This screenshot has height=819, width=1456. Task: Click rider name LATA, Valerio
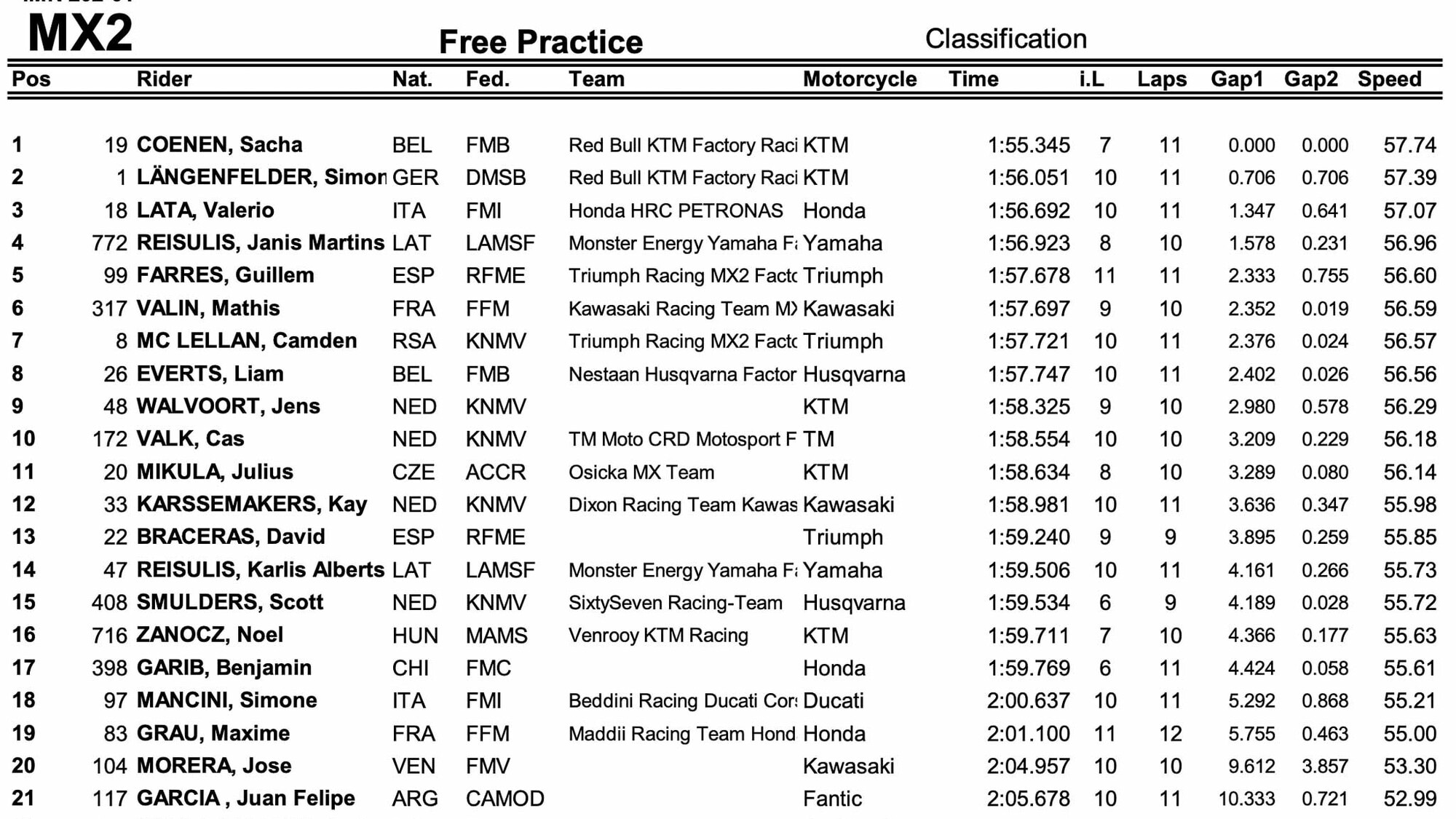pos(205,210)
